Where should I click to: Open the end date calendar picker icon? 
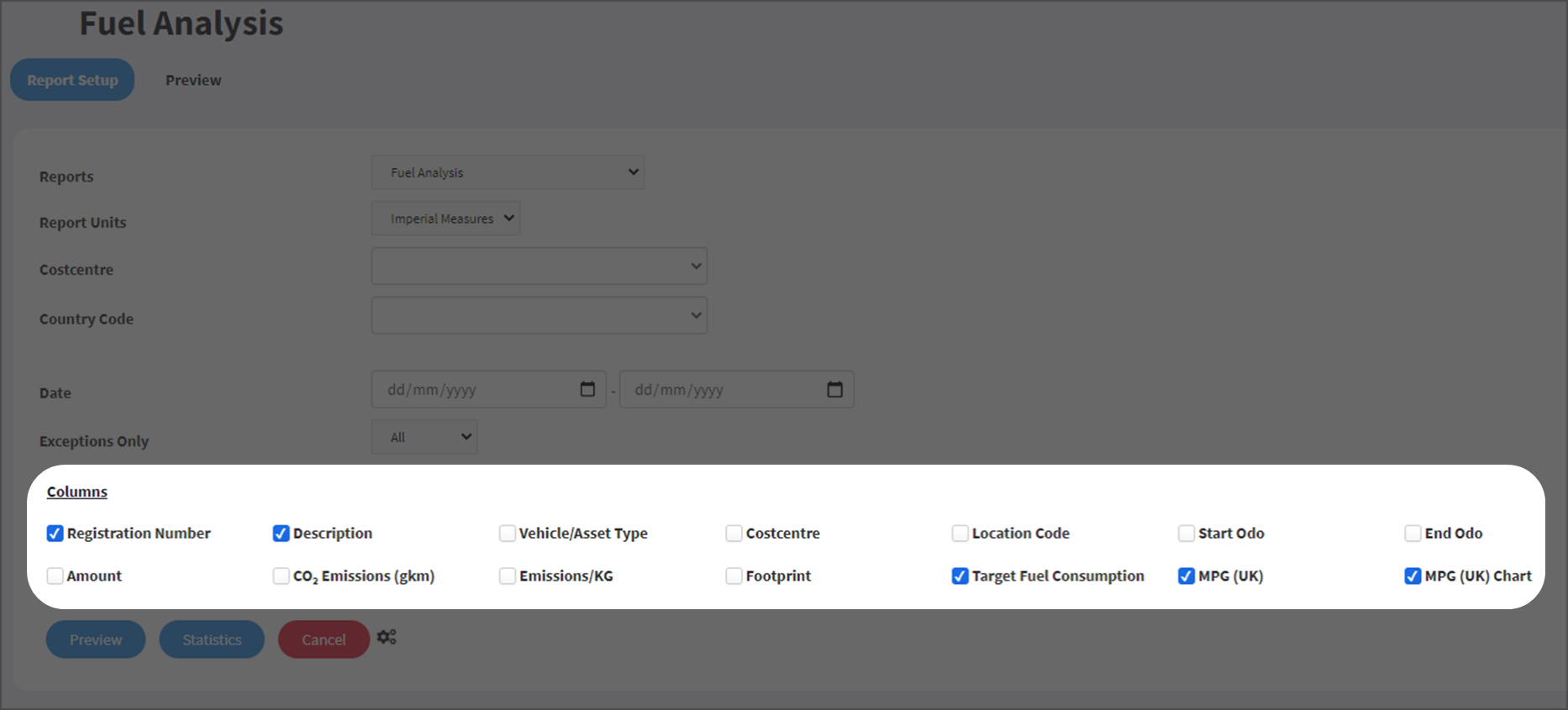coord(834,389)
